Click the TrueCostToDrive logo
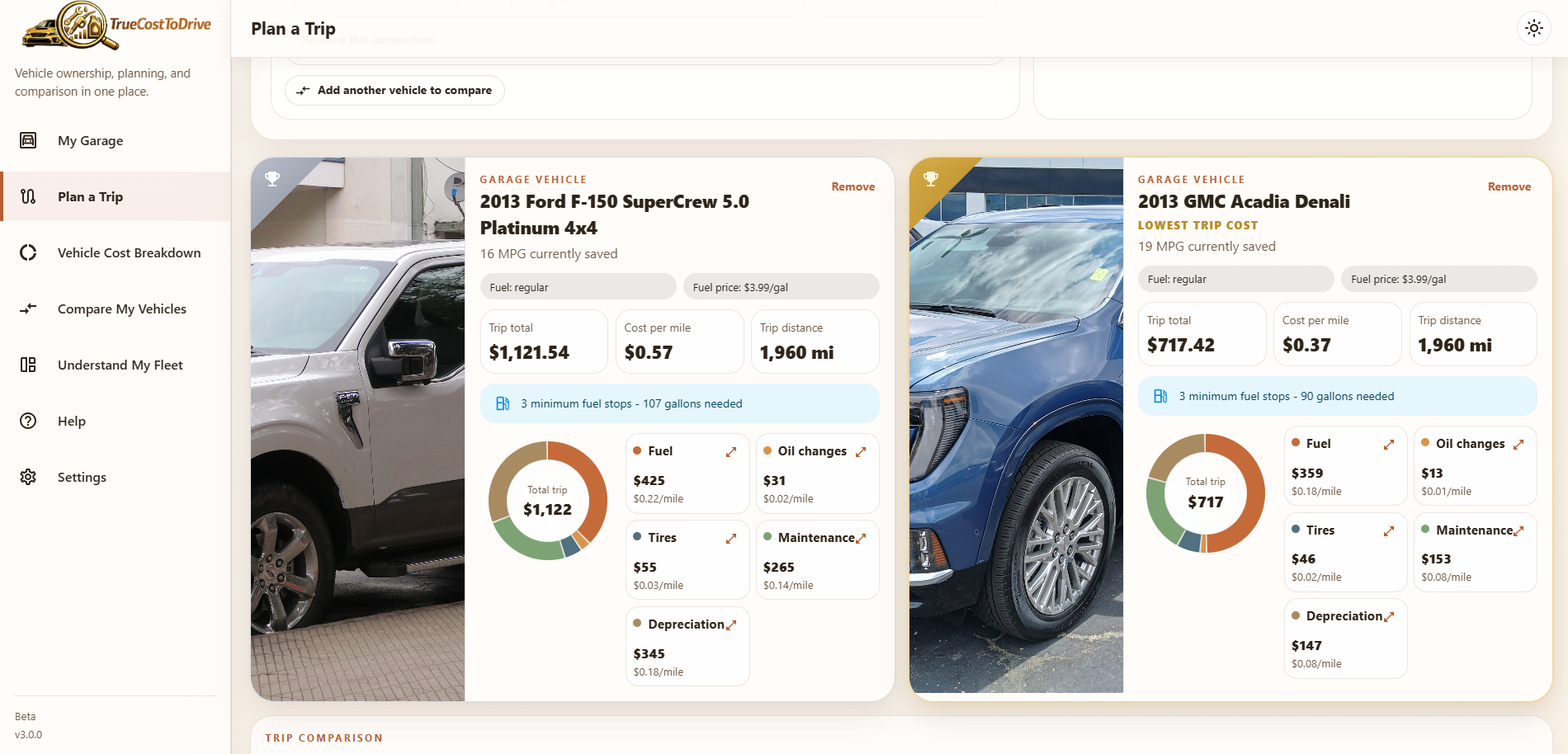 pos(116,26)
